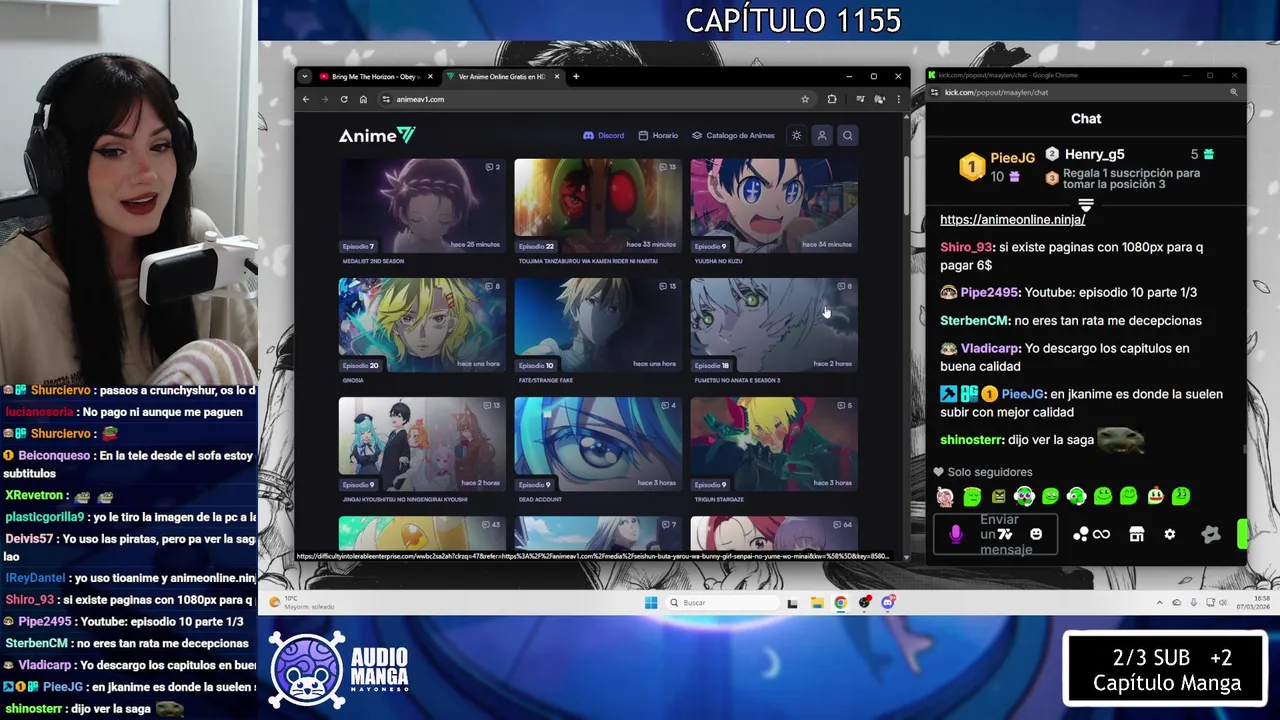Open Fate/Strange Fake episode 10 thumbnail
The height and width of the screenshot is (720, 1280).
[x=598, y=325]
